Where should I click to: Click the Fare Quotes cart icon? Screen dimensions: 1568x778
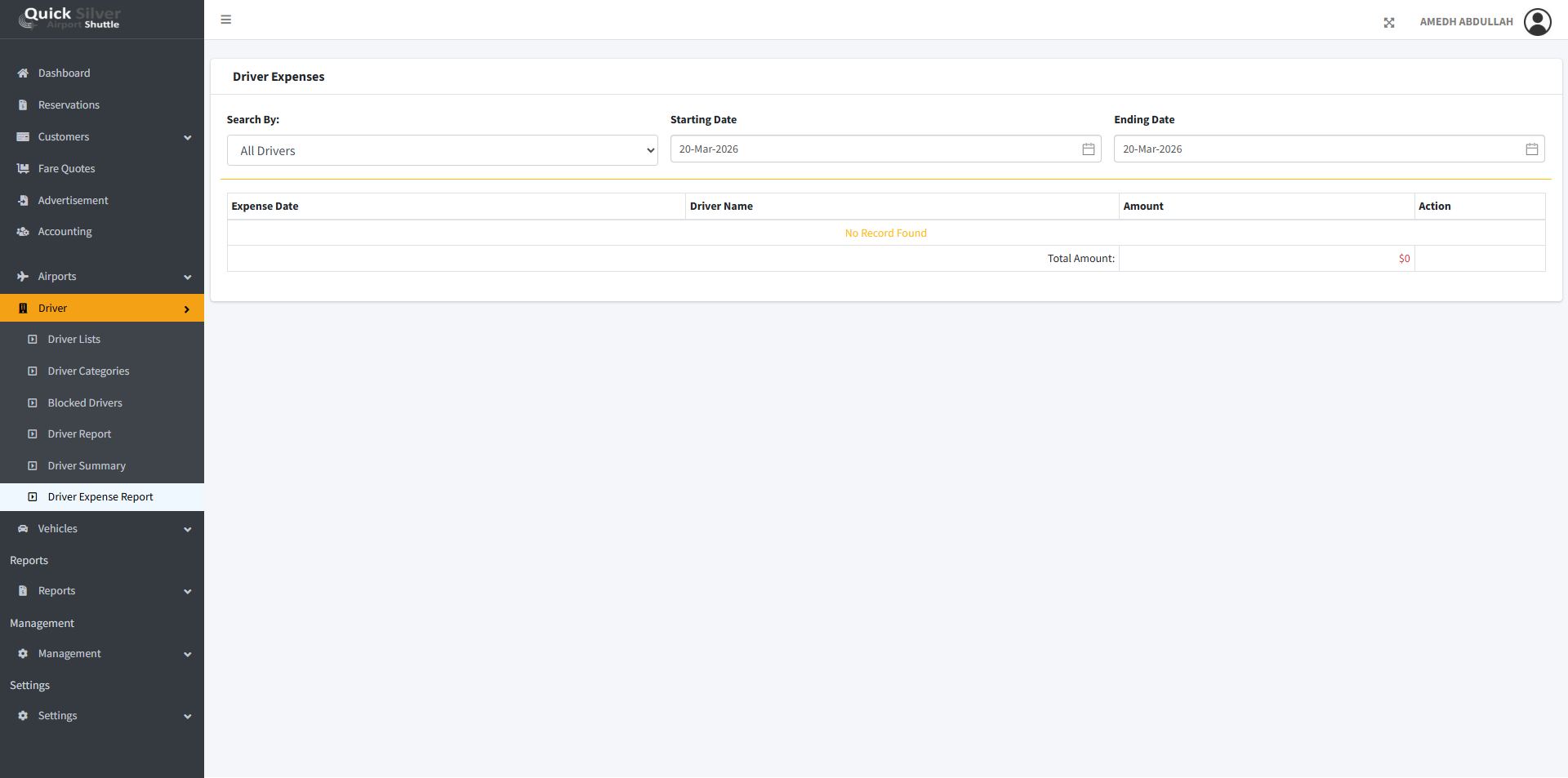[x=23, y=169]
